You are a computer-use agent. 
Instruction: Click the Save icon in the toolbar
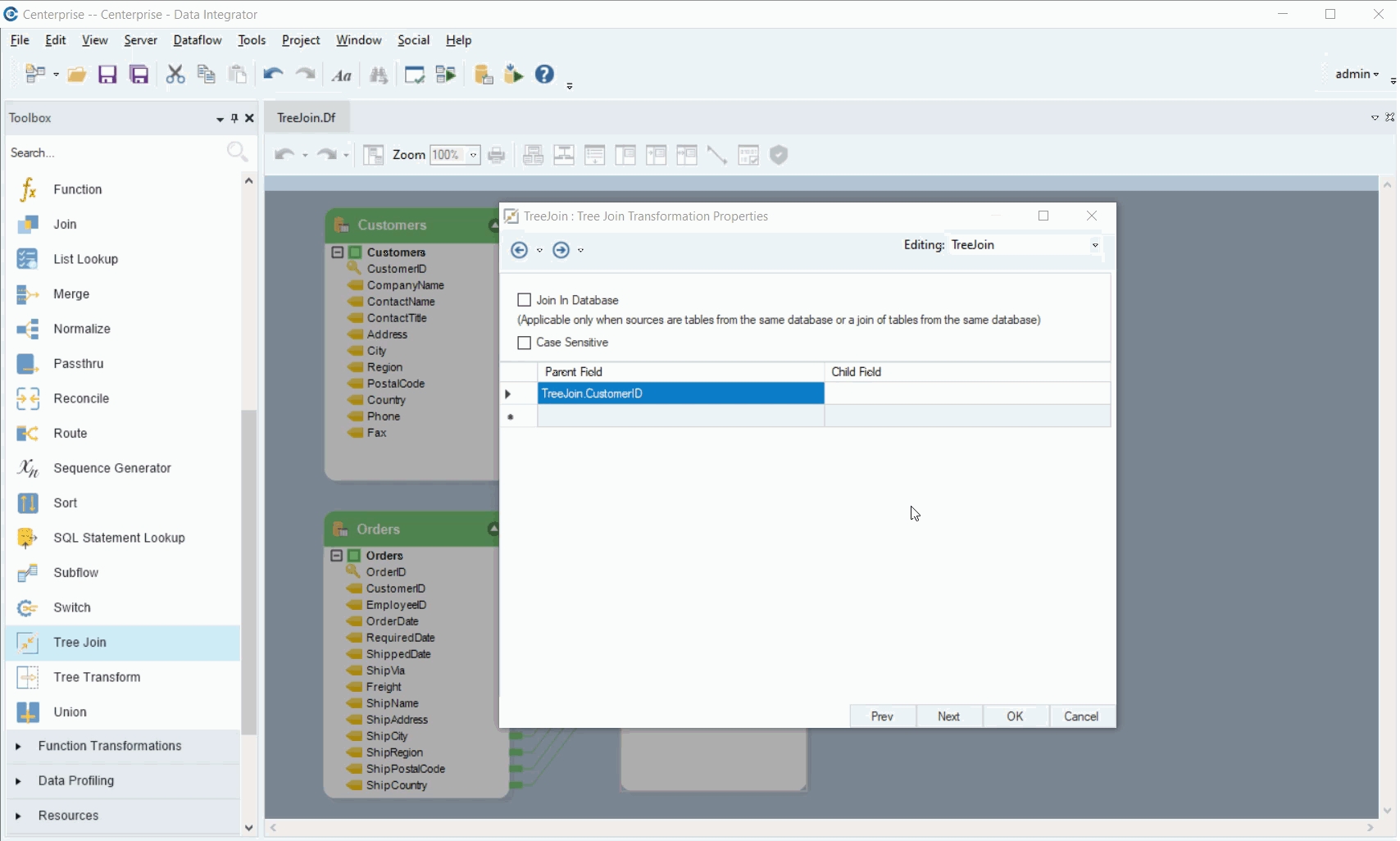point(107,75)
